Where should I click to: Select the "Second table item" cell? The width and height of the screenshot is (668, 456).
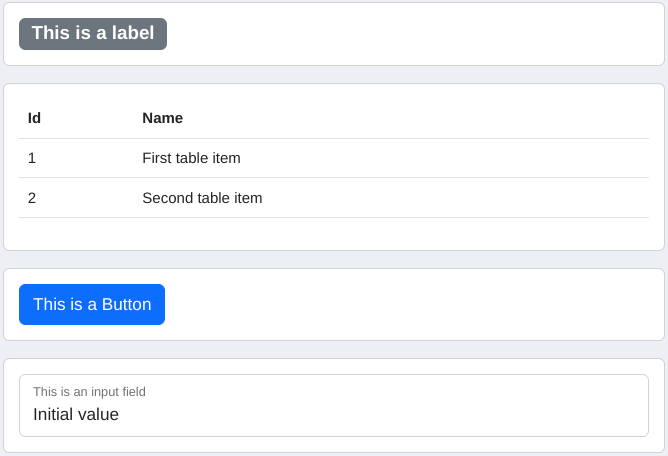202,198
